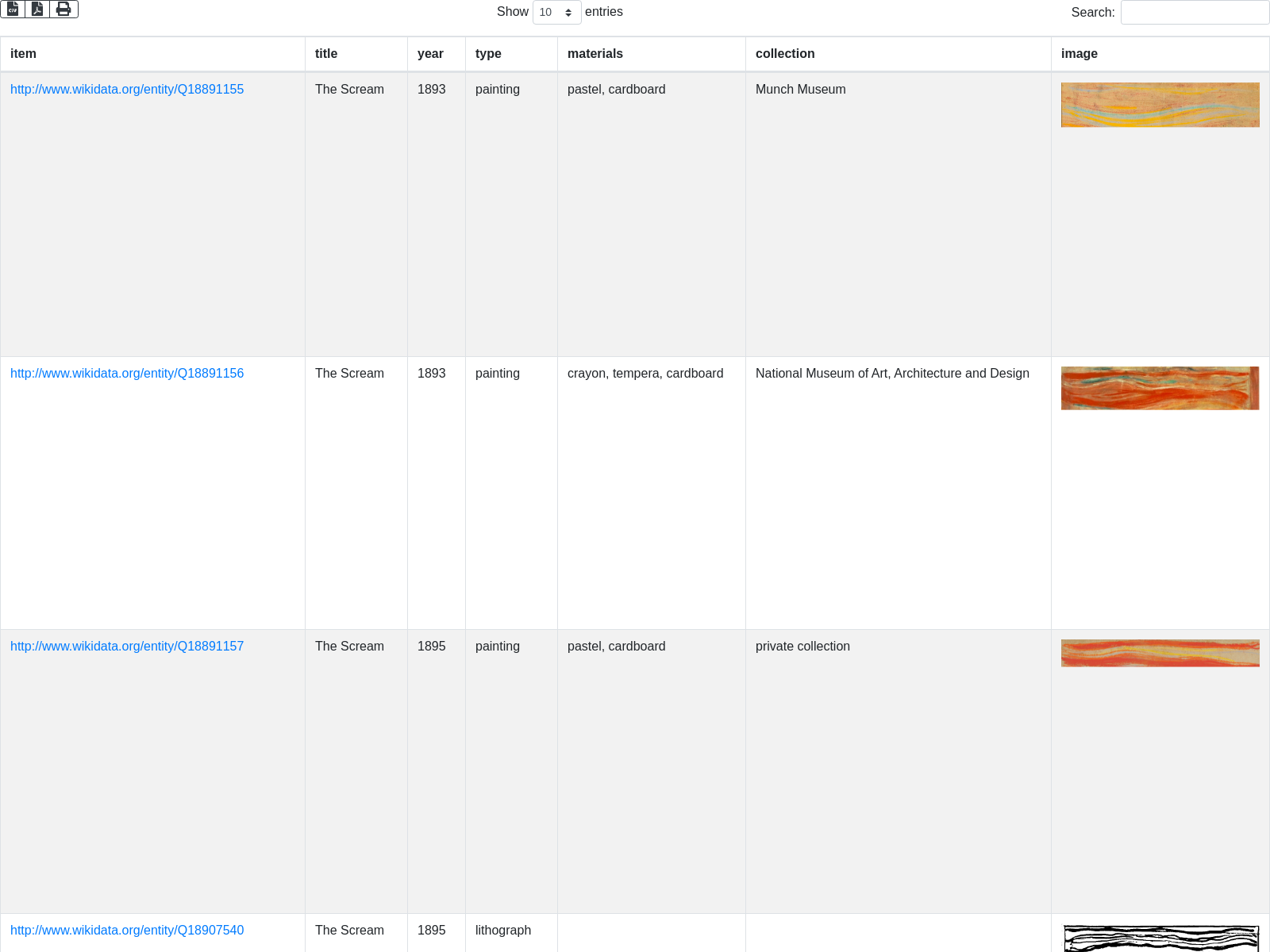Open the Show entries dropdown

point(556,12)
